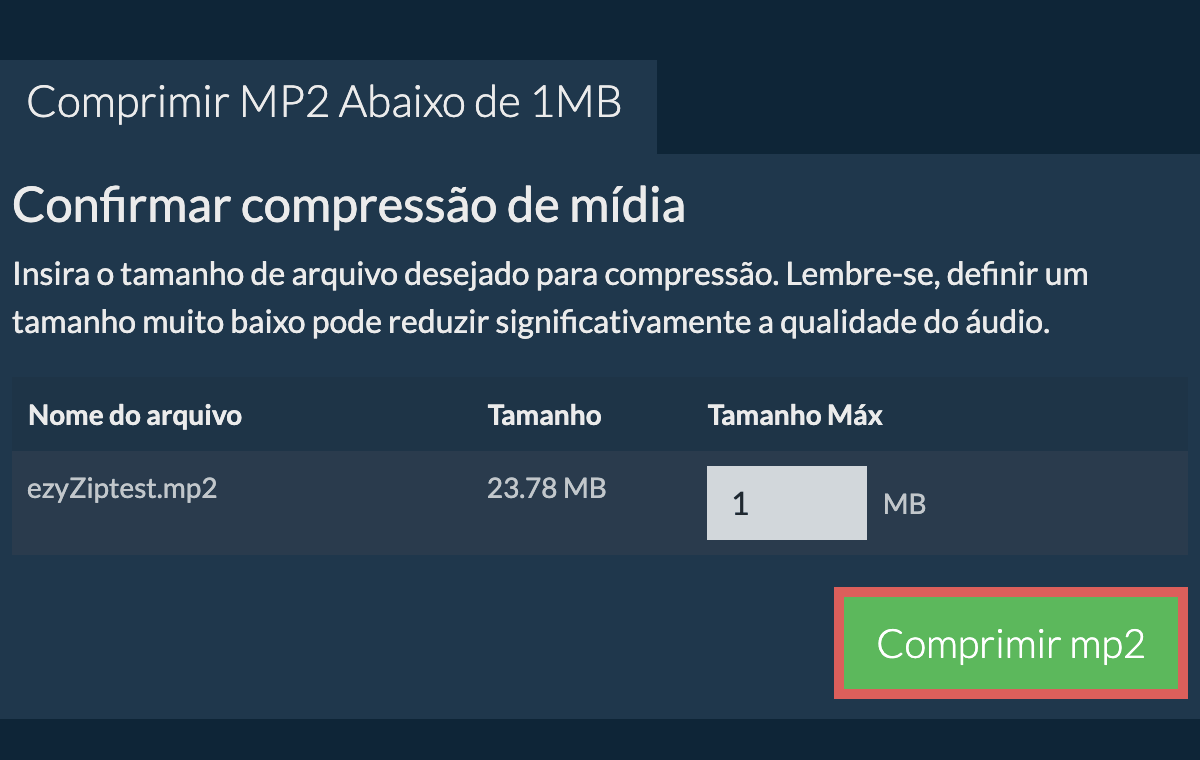Click the word mídia in the heading
1200x760 pixels.
click(628, 207)
